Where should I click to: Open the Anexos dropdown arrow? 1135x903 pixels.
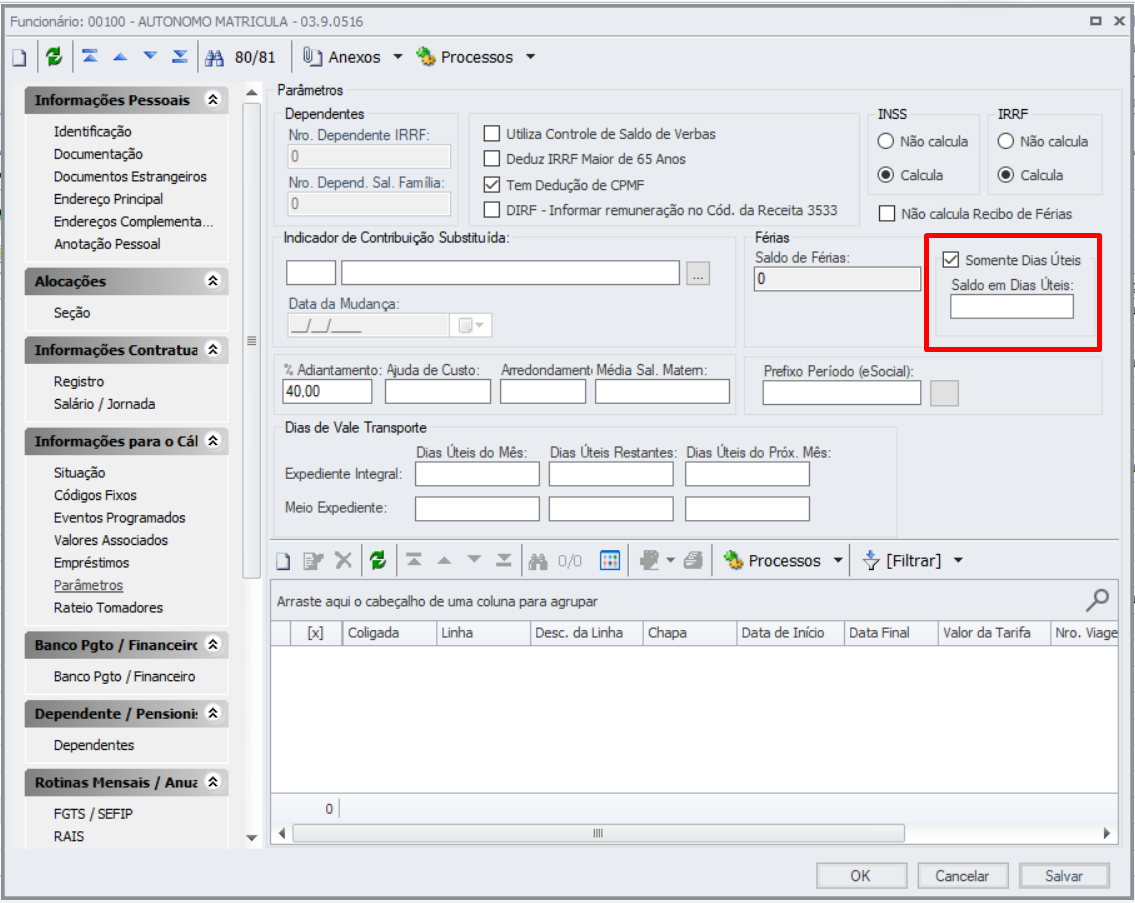pos(397,56)
